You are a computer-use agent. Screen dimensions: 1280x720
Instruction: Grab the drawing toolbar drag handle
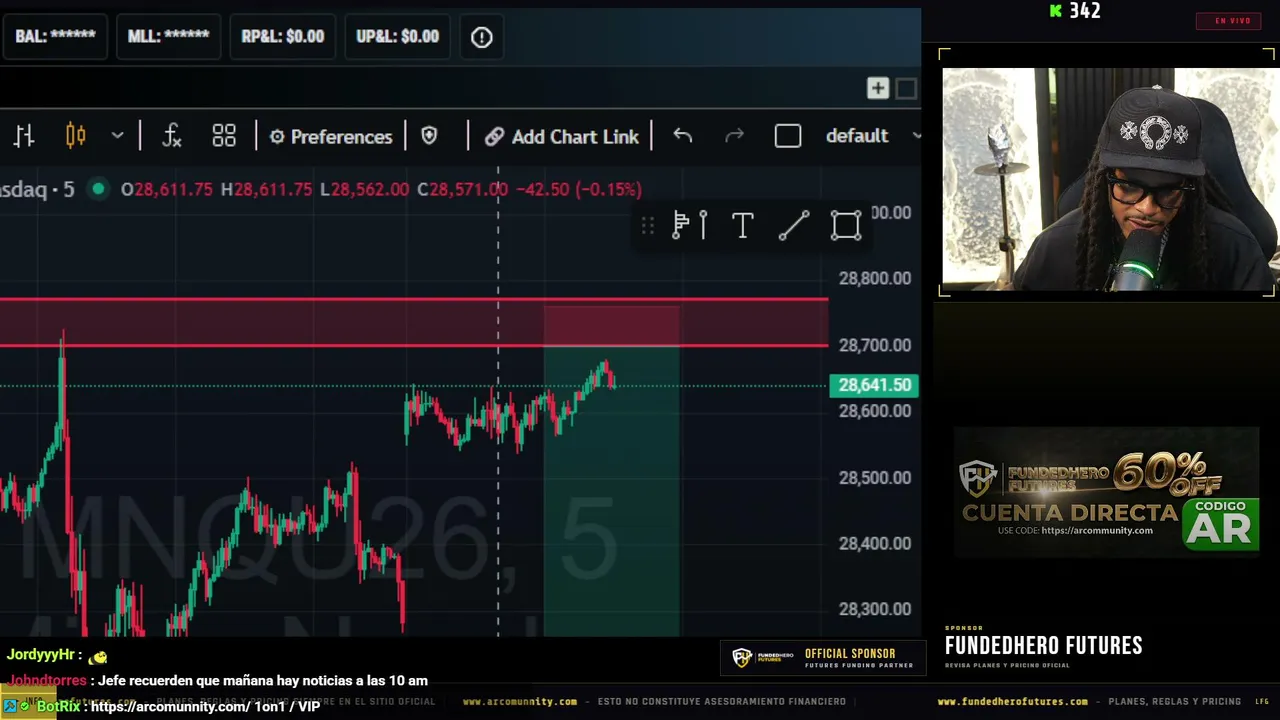point(648,226)
